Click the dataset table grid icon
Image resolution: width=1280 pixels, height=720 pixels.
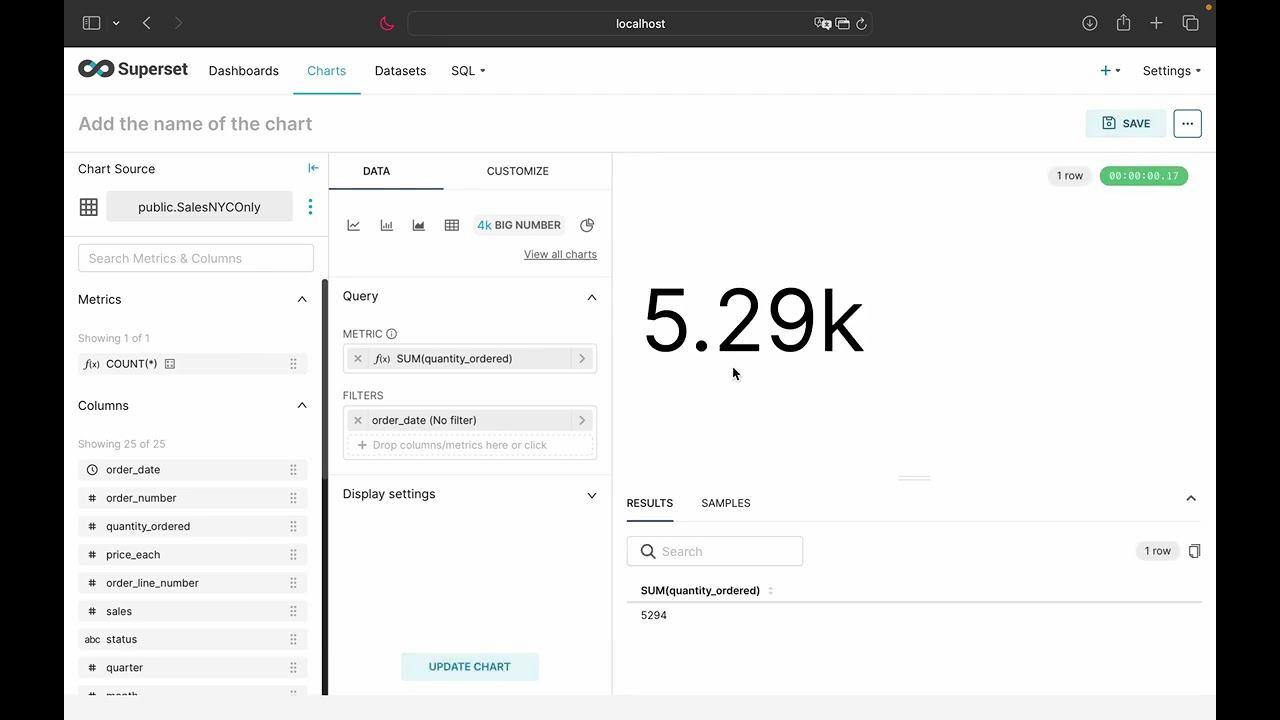[89, 207]
